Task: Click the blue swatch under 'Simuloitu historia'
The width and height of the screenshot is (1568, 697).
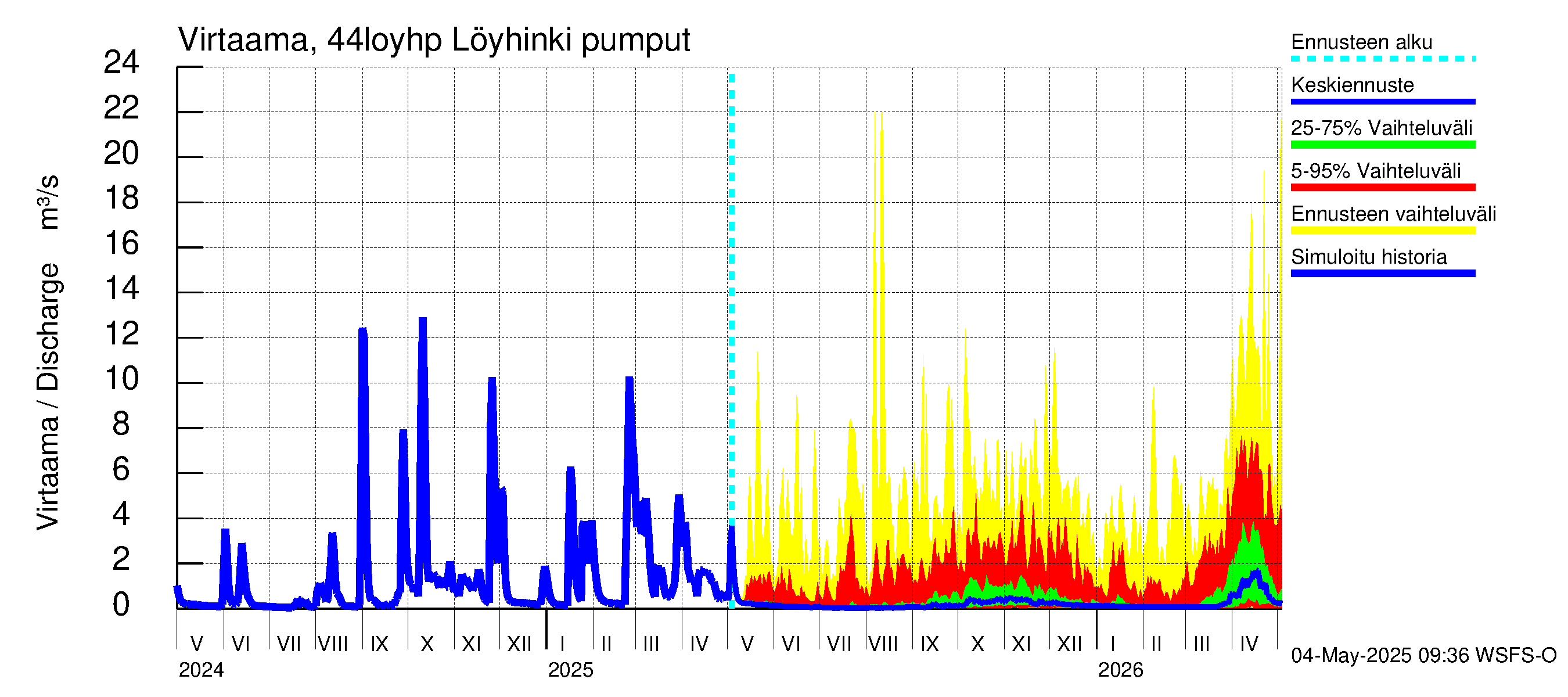Action: 1383,274
